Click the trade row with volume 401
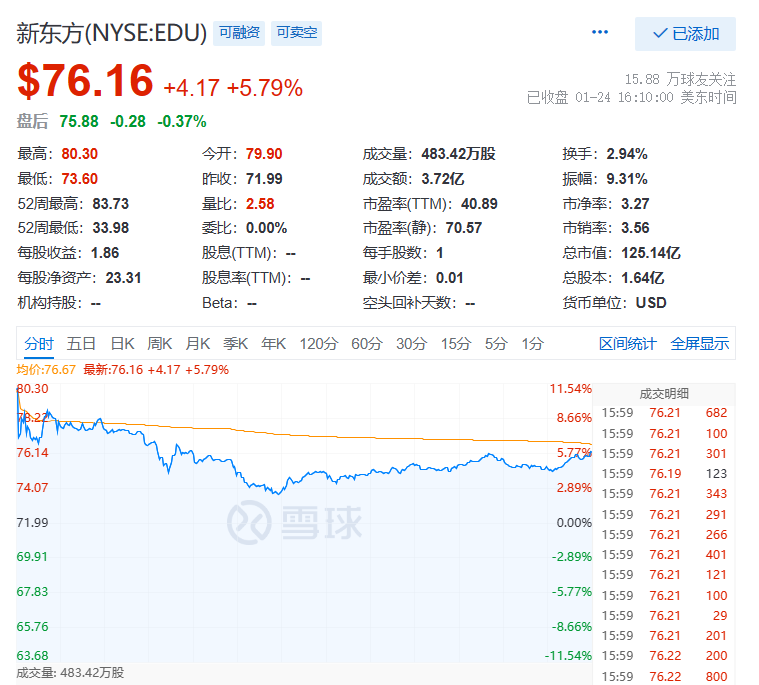 (x=664, y=555)
